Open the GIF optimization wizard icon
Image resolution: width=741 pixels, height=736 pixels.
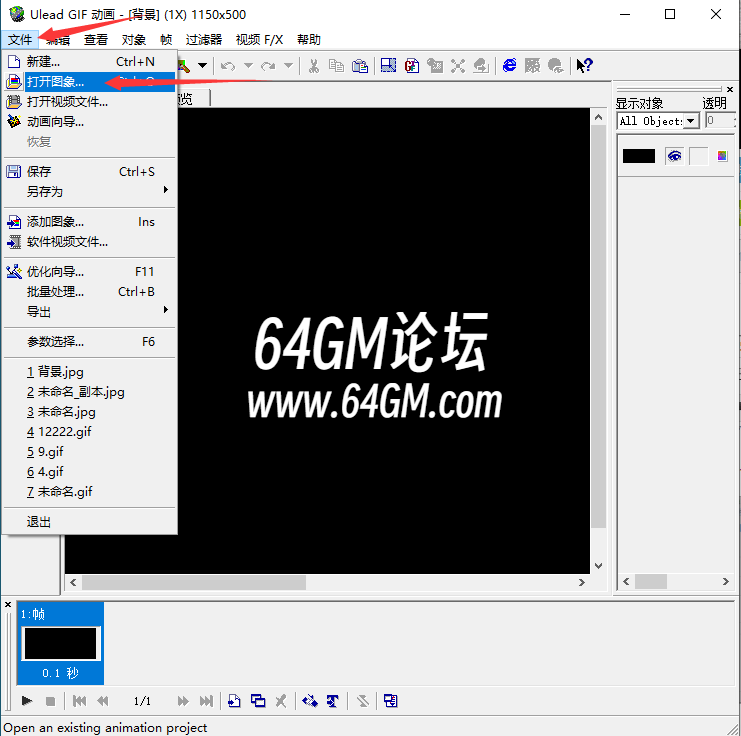[412, 66]
